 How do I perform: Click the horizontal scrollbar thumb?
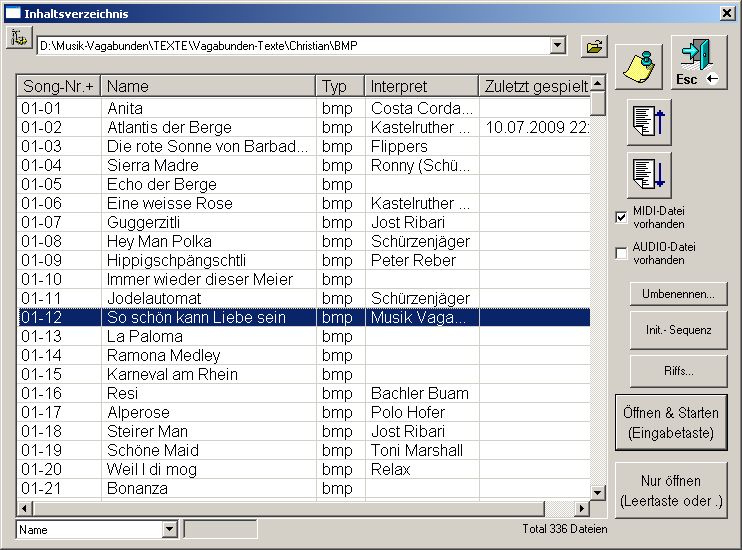tap(288, 509)
